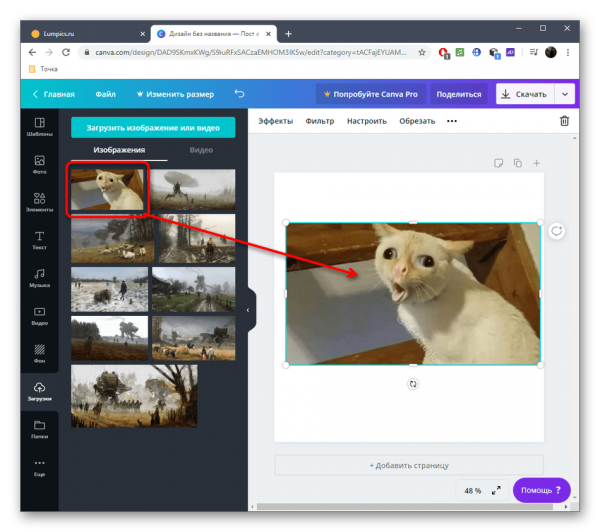Open the Элементы sidebar panel
Viewport: 600px width, 532px height.
point(39,202)
